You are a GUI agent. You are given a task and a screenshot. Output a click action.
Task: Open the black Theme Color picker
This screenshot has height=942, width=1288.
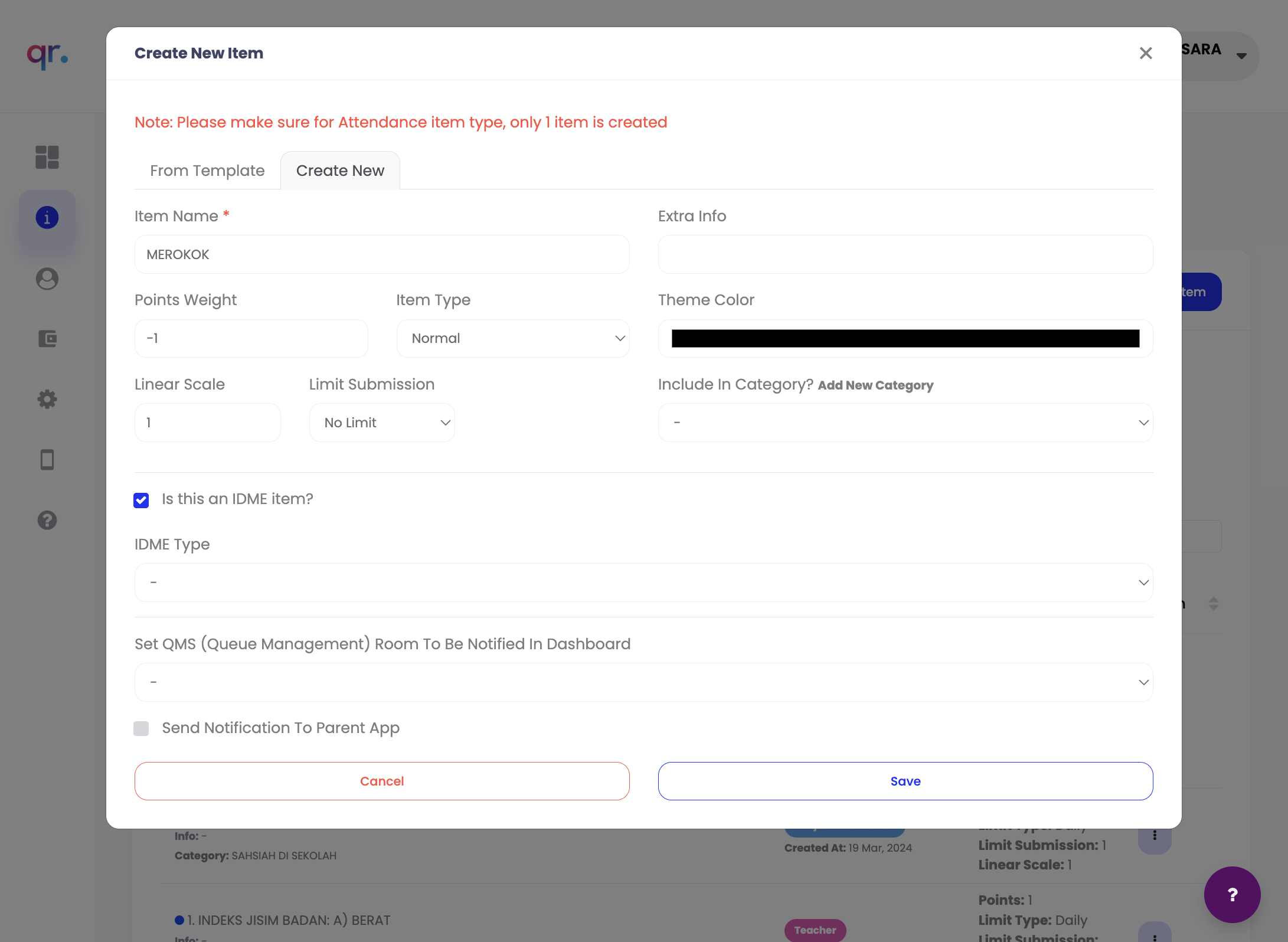905,338
